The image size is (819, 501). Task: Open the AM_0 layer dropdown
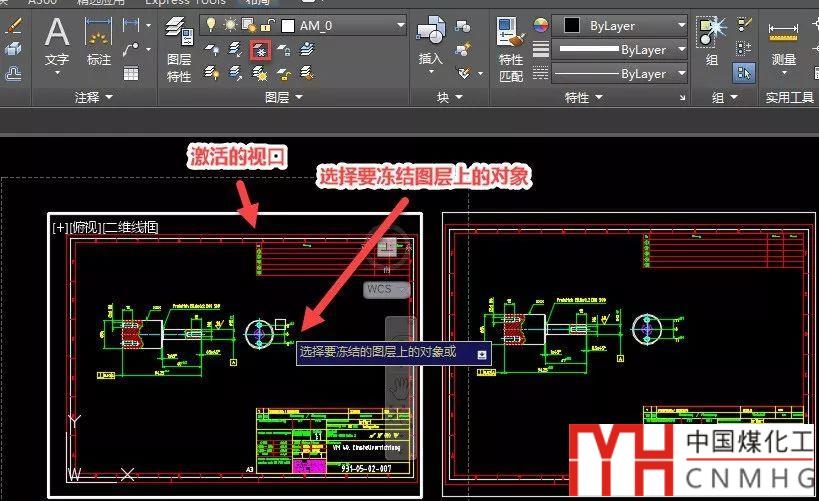tap(400, 25)
